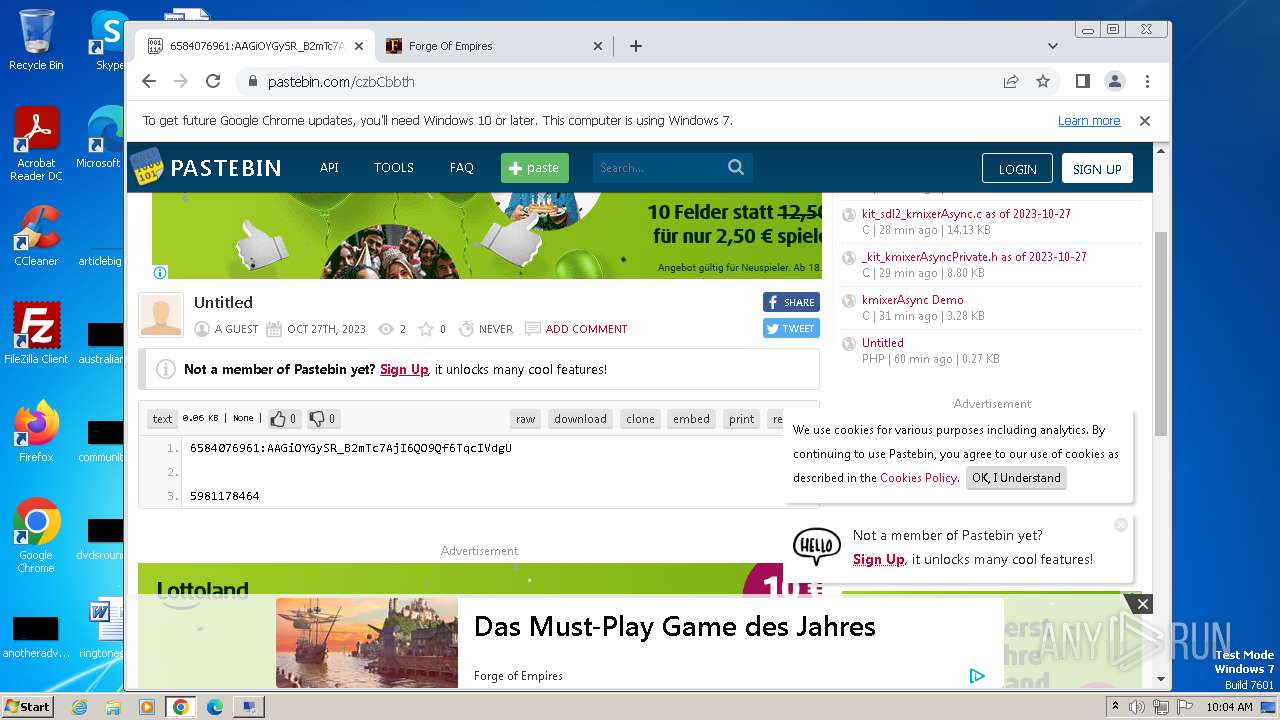Click the ad info play icon
This screenshot has height=720, width=1280.
[x=977, y=676]
